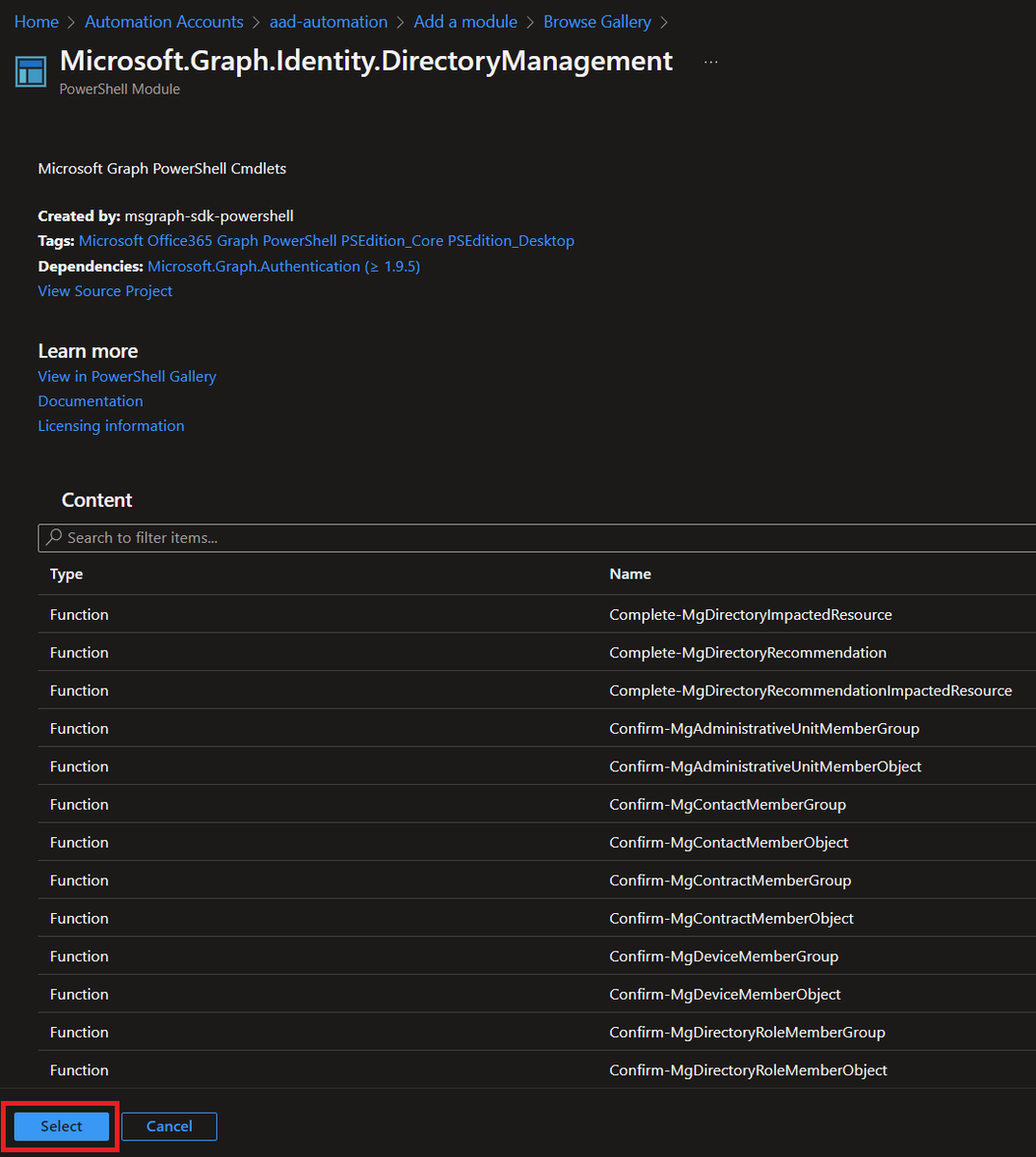Select Complete-MgDirectoryRecommendation row
Image resolution: width=1036 pixels, height=1157 pixels.
[537, 653]
